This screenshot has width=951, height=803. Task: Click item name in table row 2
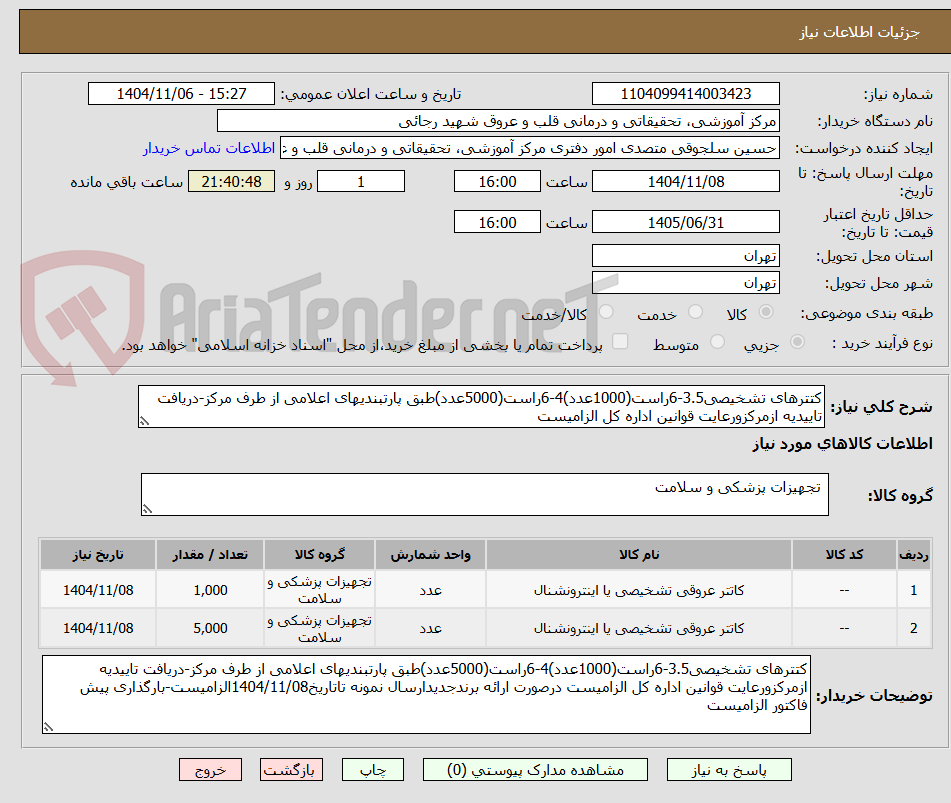click(x=639, y=628)
